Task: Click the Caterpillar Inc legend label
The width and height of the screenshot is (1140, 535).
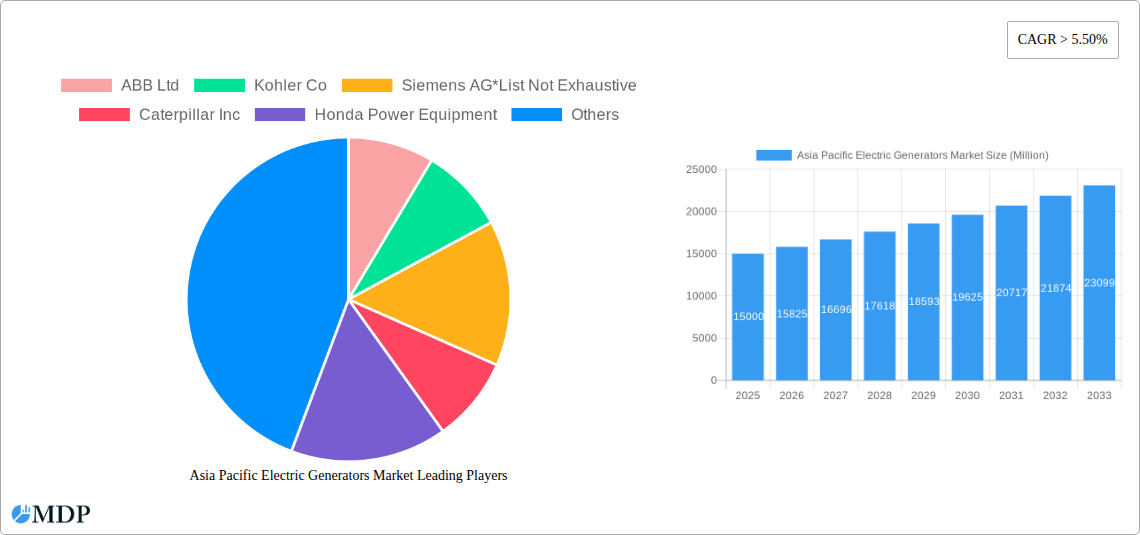Action: click(x=189, y=115)
